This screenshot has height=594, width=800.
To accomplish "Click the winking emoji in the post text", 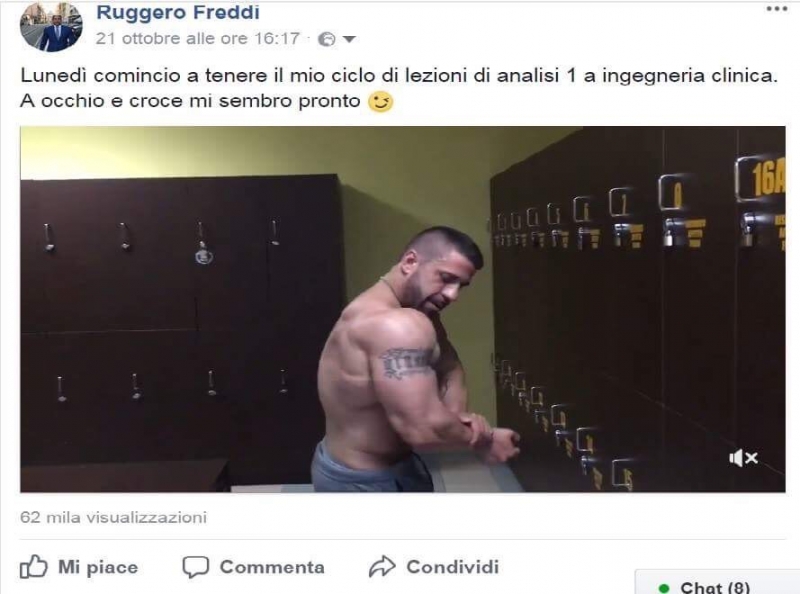I will 381,102.
